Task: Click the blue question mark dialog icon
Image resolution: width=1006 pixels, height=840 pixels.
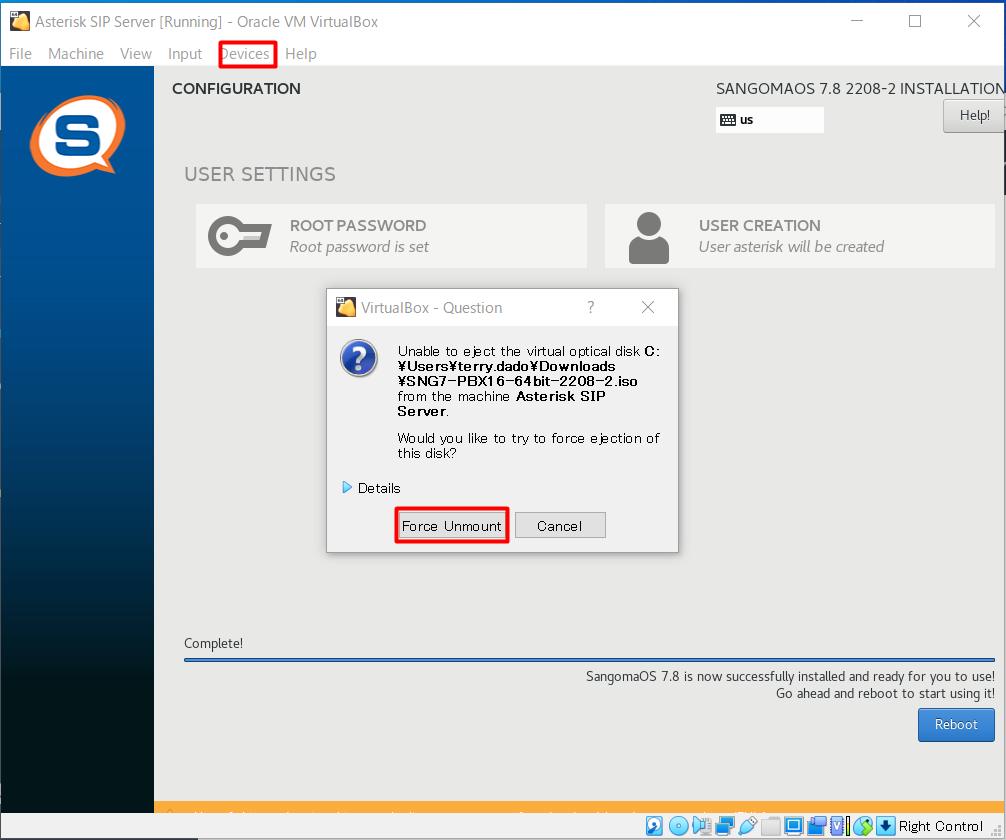Action: 359,358
